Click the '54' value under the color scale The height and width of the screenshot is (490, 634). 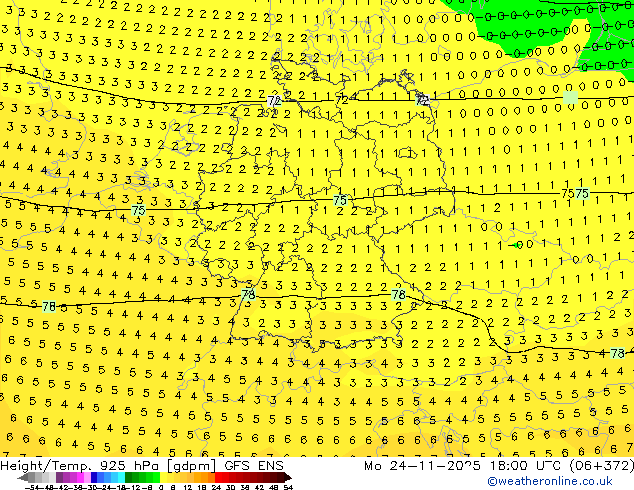click(x=288, y=487)
